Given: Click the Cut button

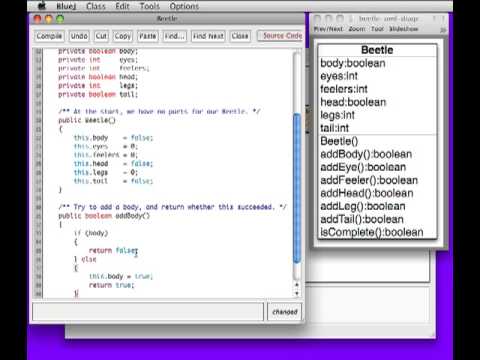Looking at the screenshot, I should tap(101, 36).
